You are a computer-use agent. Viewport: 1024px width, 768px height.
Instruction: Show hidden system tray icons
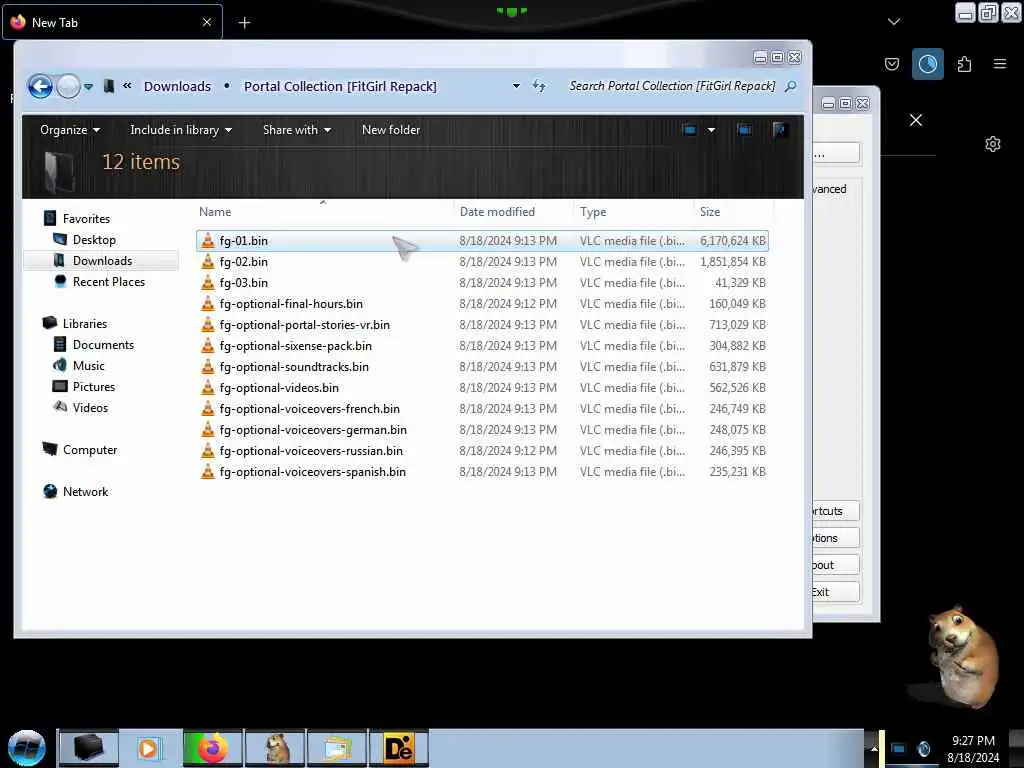coord(874,748)
